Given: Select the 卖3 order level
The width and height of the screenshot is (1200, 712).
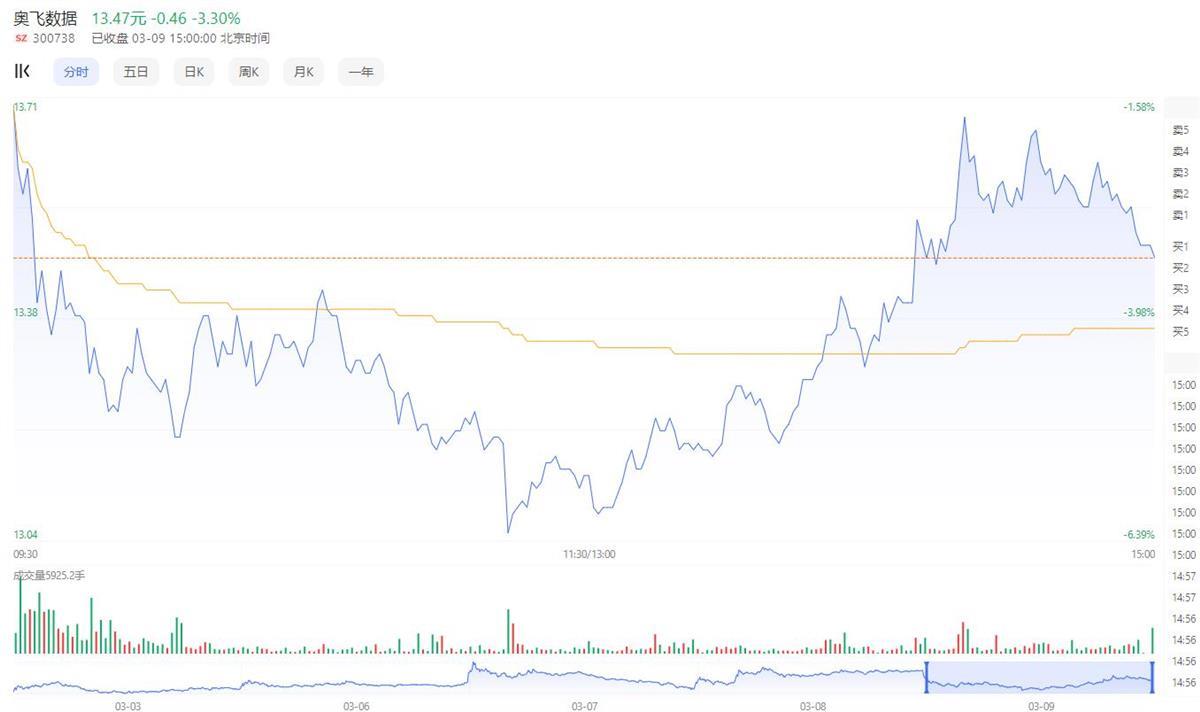Looking at the screenshot, I should click(x=1180, y=173).
